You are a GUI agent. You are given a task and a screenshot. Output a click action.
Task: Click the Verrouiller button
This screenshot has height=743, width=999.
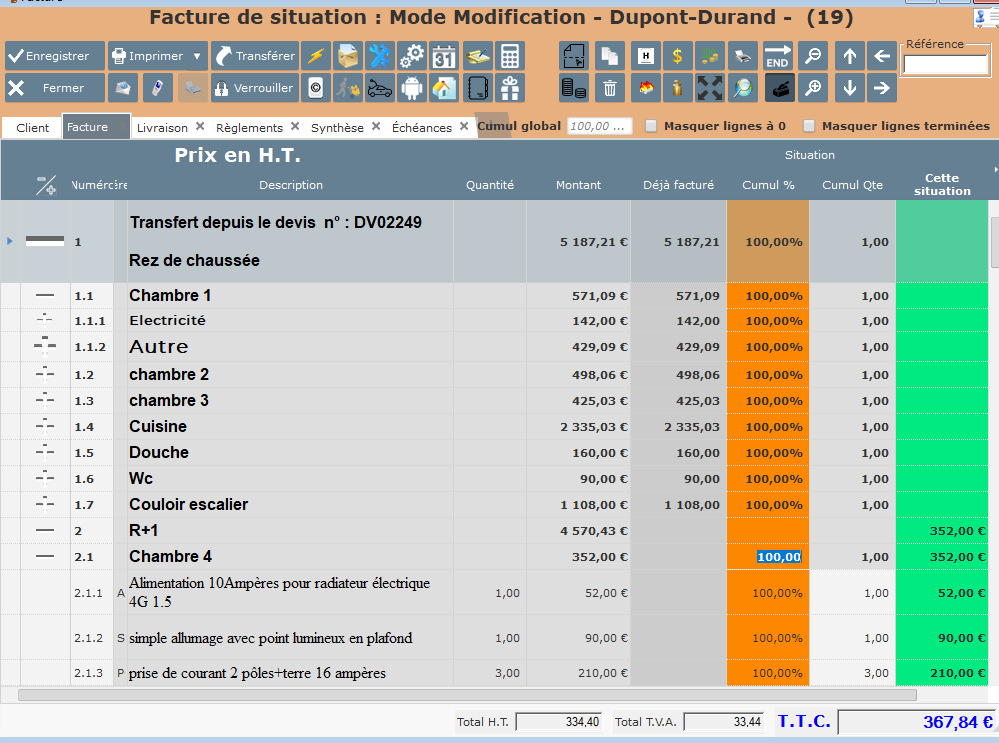pyautogui.click(x=253, y=88)
